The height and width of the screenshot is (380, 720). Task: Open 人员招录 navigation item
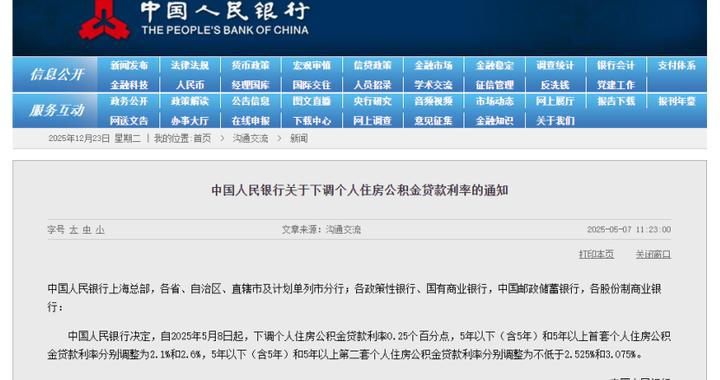(372, 85)
